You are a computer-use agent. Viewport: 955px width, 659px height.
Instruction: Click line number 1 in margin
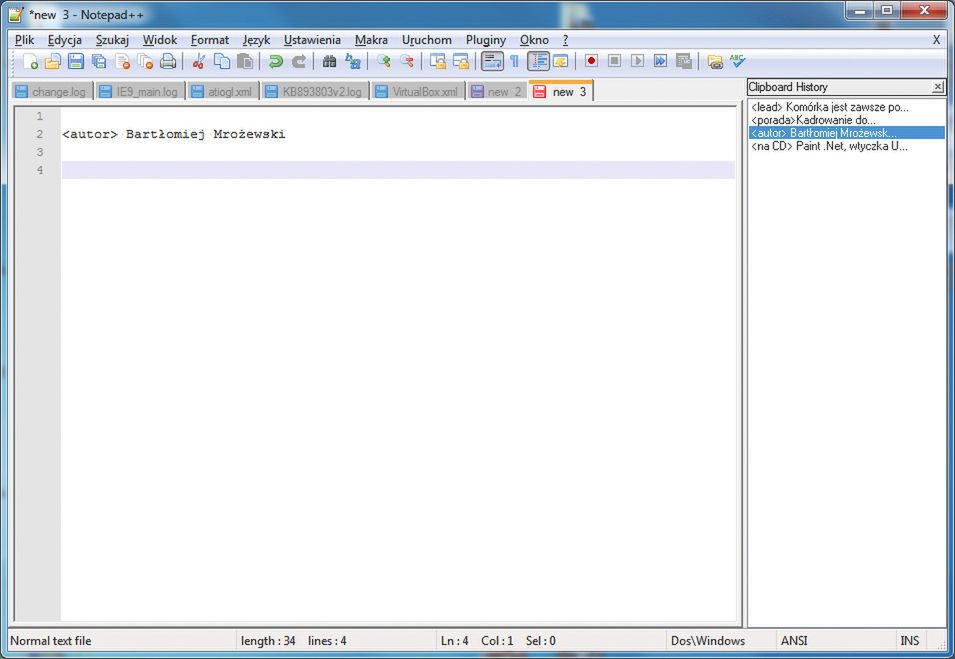tap(40, 116)
